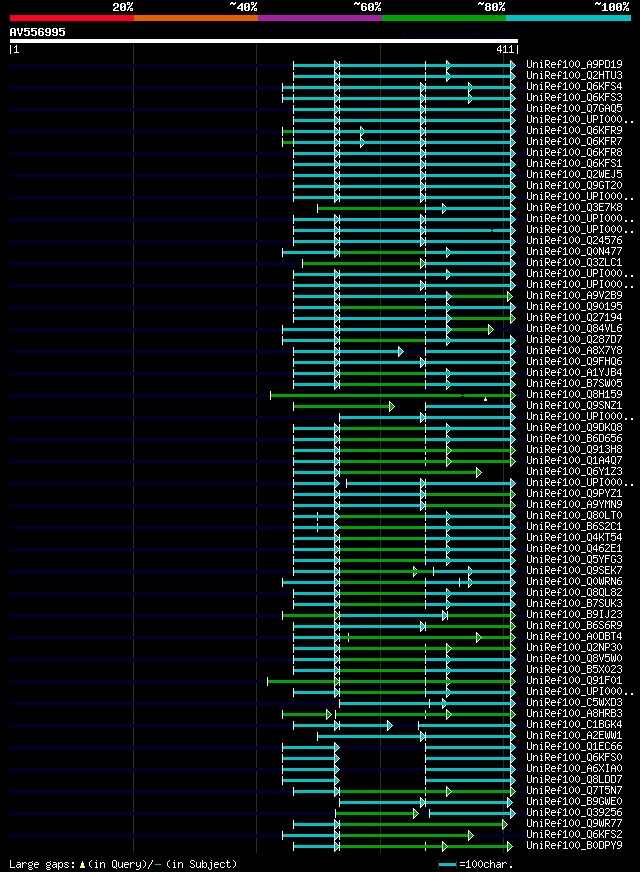Select subject label UniRef100_Q6Y1Z3
Viewport: 640px width, 872px height.
574,472
